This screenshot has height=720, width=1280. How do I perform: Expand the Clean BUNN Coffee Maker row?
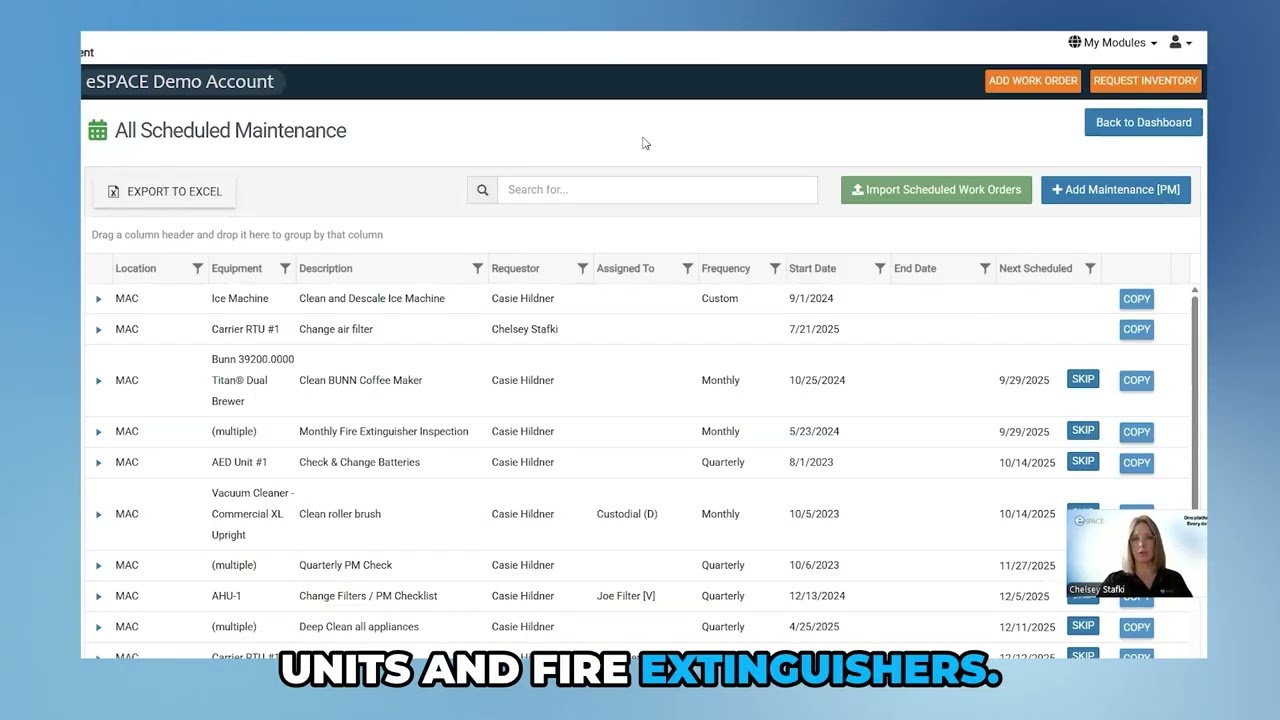(98, 380)
